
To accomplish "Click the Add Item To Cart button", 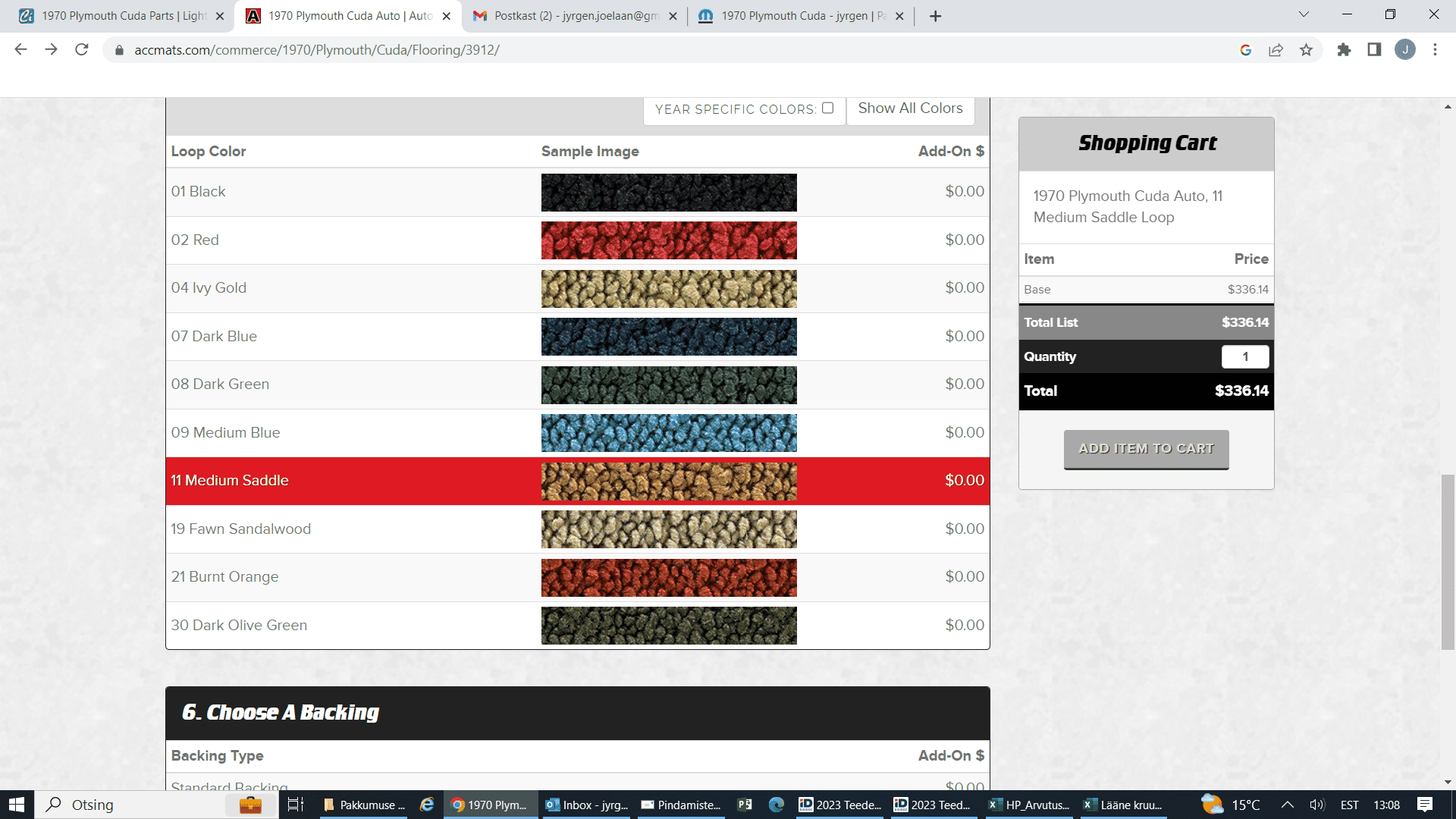I will 1146,449.
